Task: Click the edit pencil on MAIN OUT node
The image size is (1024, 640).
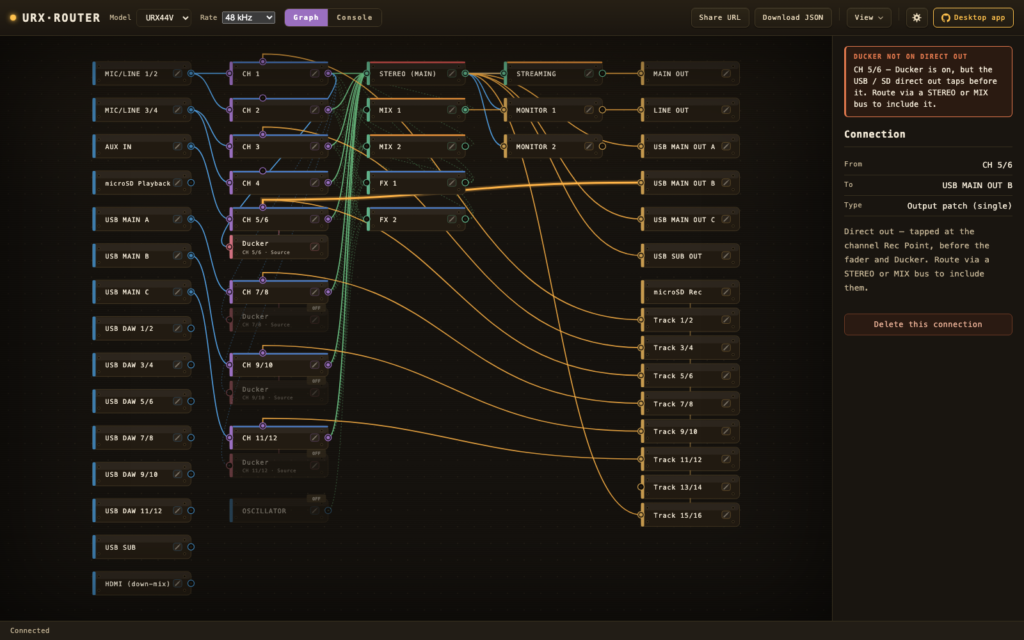Action: click(726, 74)
